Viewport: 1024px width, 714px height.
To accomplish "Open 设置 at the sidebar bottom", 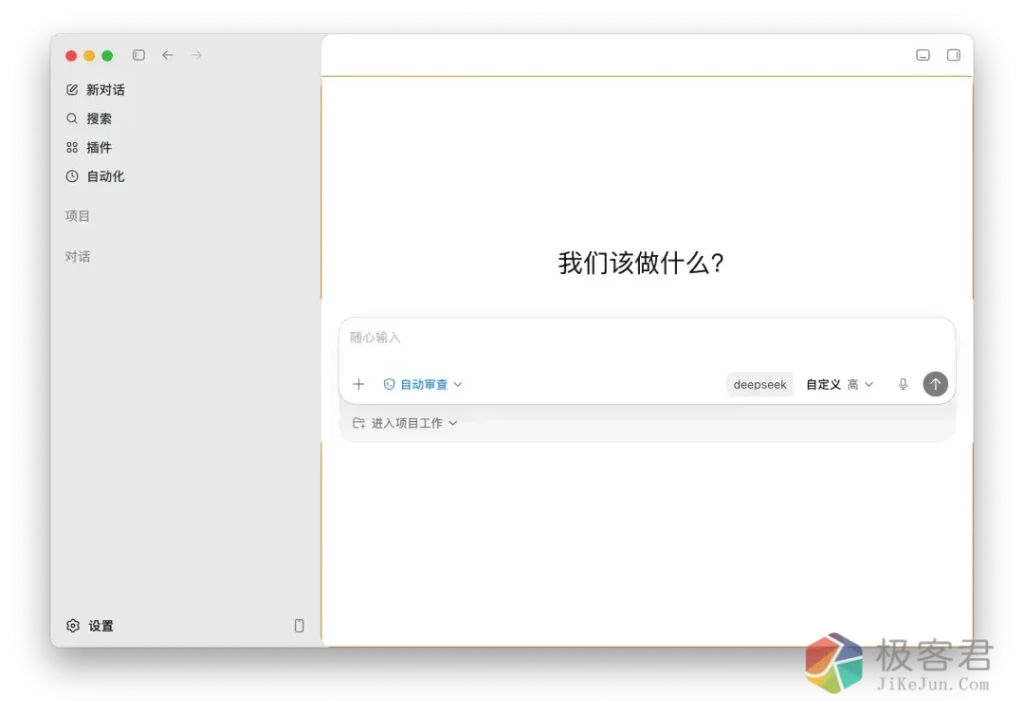I will pyautogui.click(x=90, y=626).
